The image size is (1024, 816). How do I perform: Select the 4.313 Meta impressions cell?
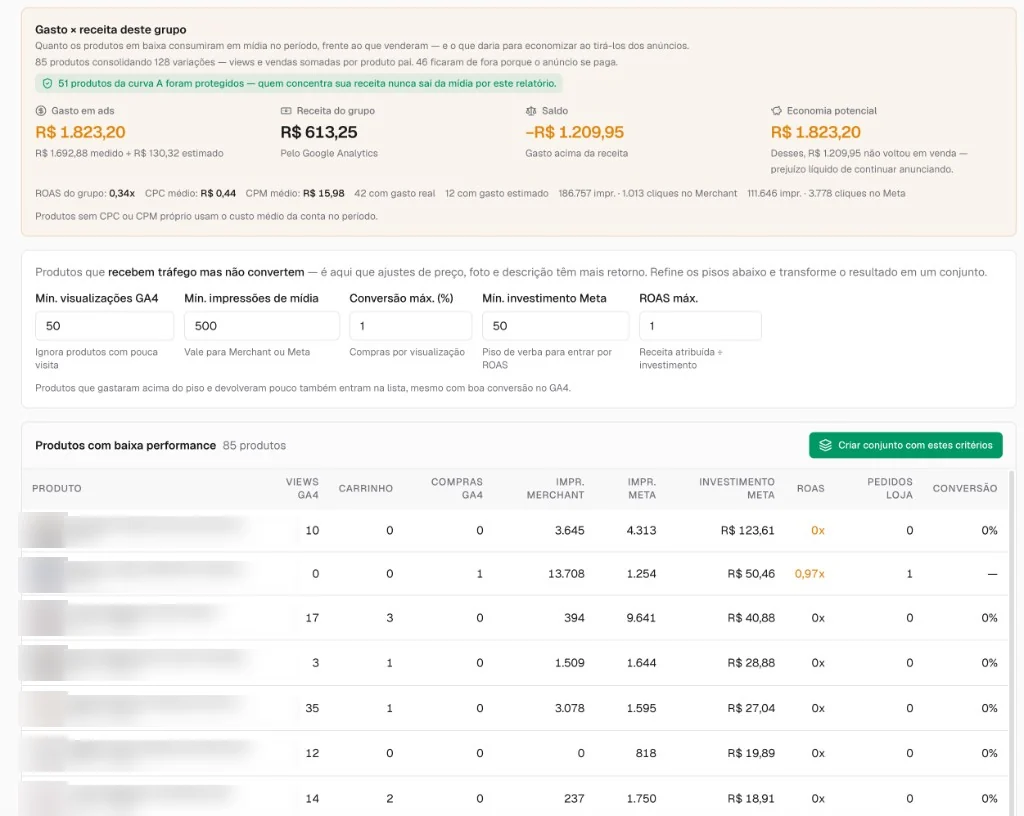[x=641, y=531]
